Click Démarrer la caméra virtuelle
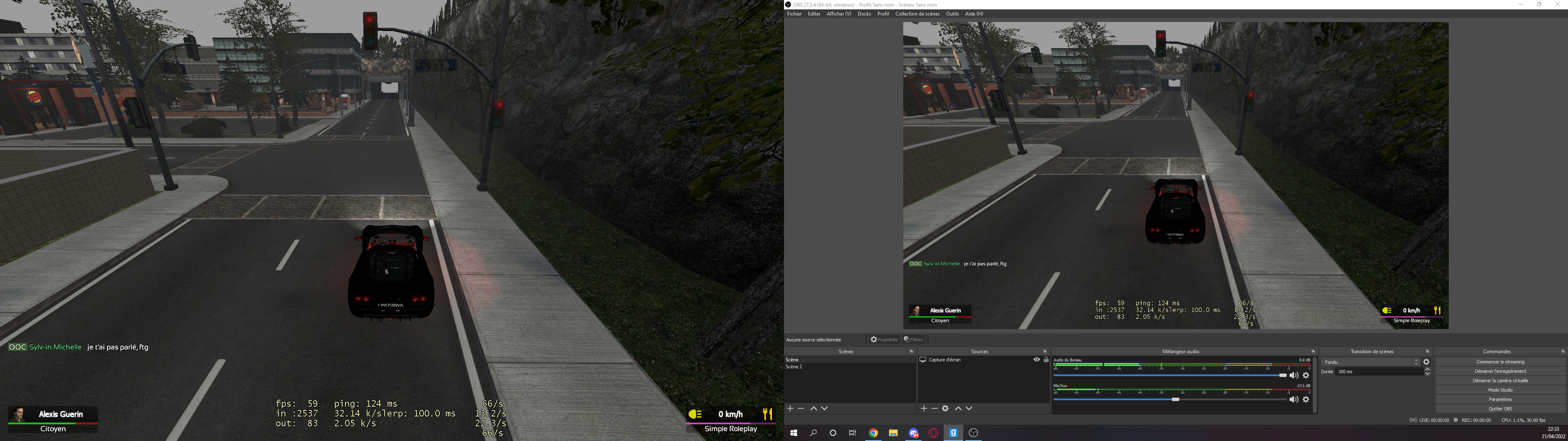 (x=1501, y=381)
